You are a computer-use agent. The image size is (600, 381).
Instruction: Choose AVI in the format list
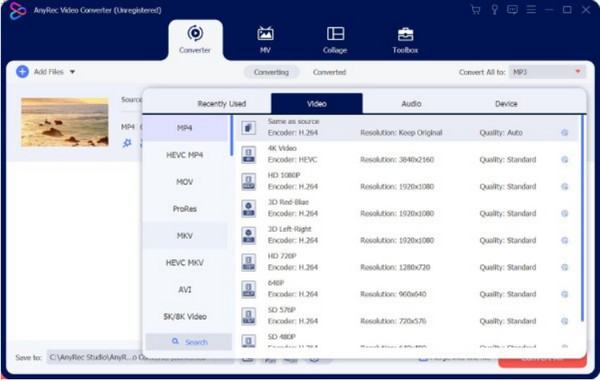coord(185,290)
